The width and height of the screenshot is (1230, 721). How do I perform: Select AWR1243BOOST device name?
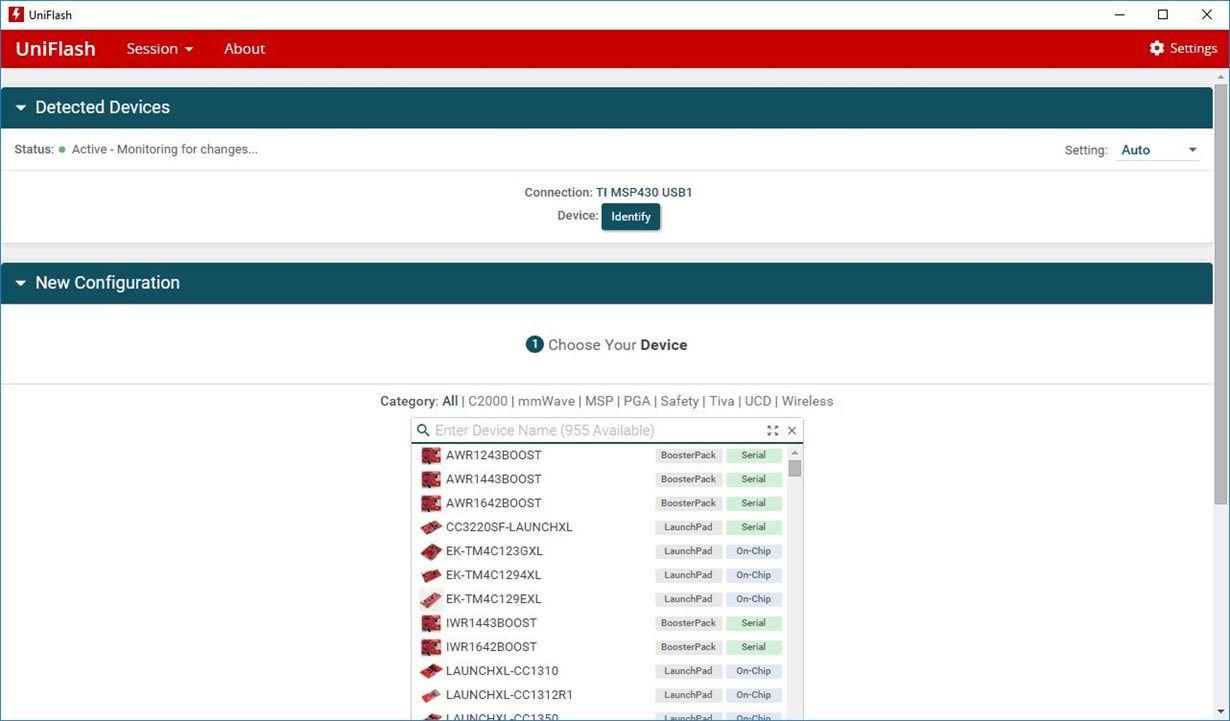(494, 455)
